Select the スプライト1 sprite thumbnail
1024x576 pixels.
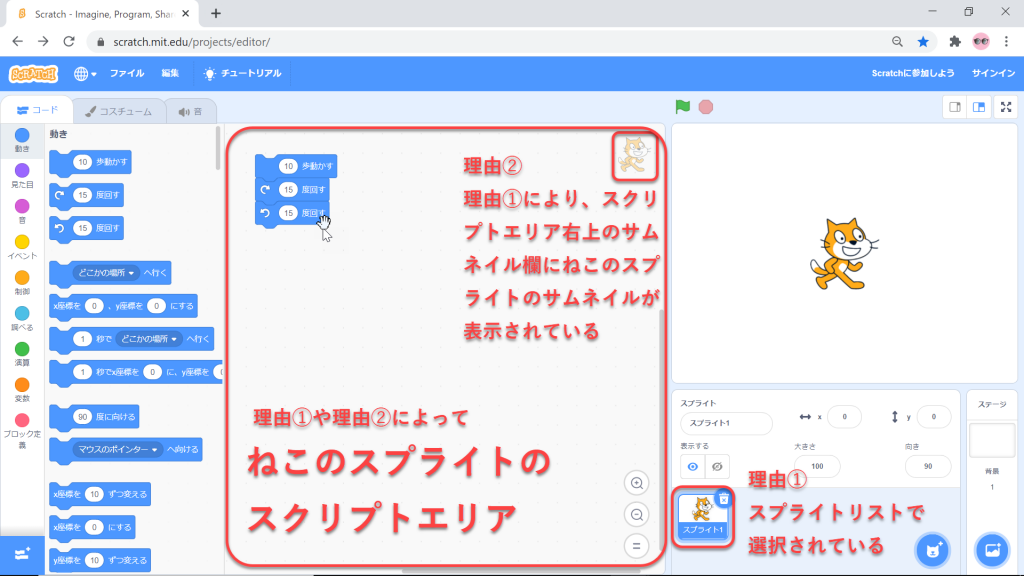coord(703,516)
